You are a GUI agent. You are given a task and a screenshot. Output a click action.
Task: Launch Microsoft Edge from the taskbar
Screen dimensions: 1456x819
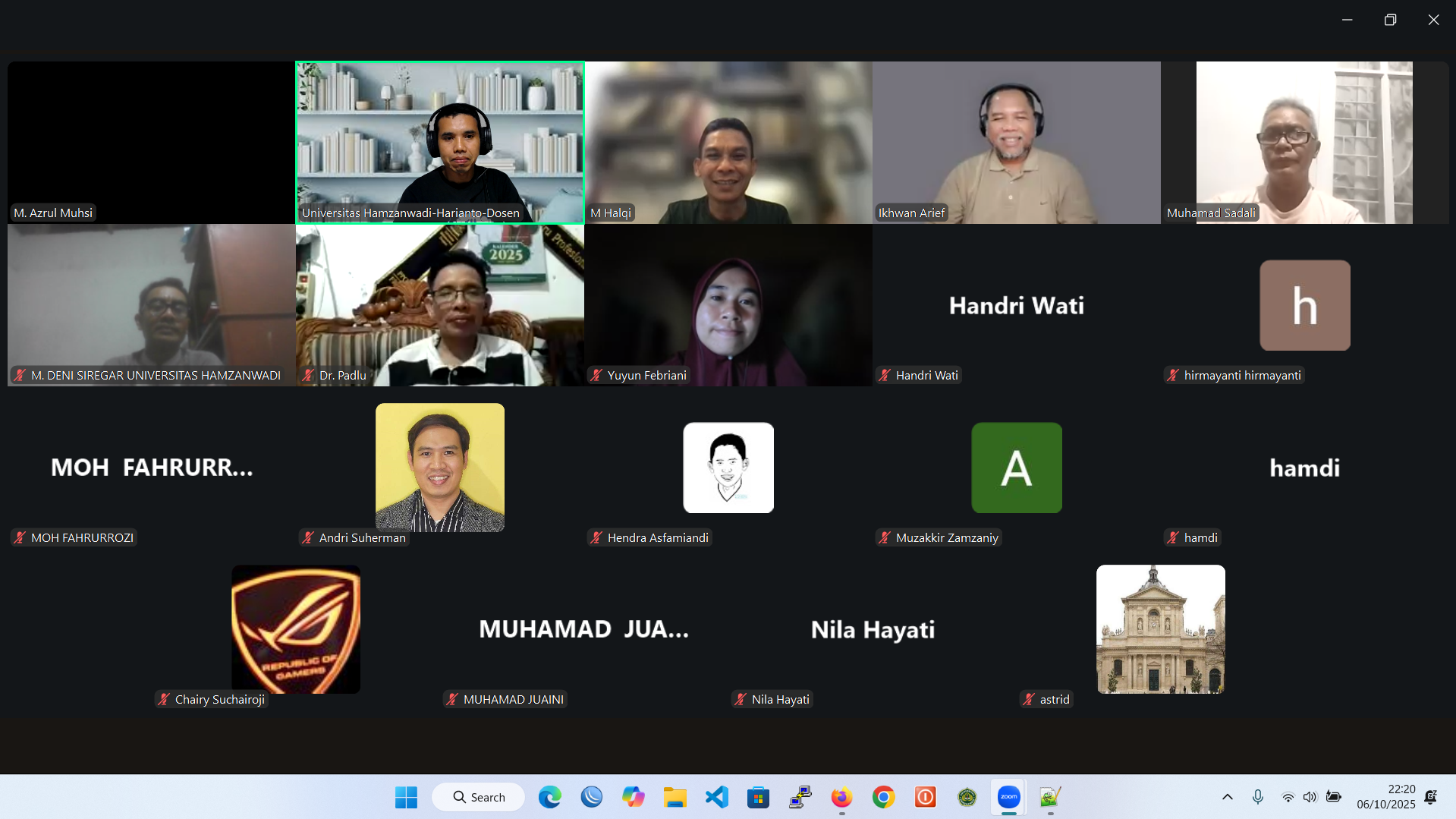pyautogui.click(x=549, y=797)
